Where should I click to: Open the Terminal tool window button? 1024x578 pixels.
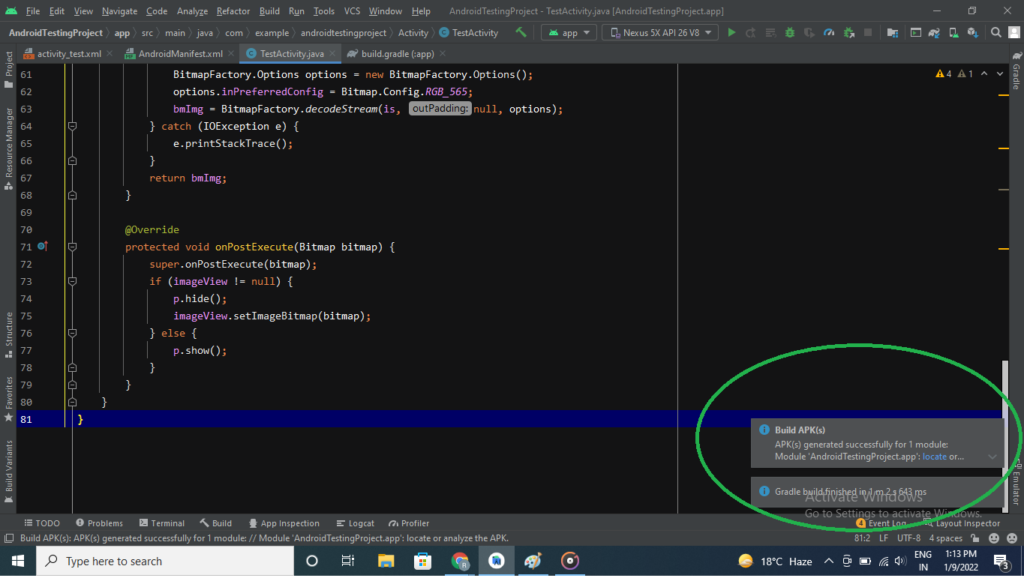tap(162, 523)
